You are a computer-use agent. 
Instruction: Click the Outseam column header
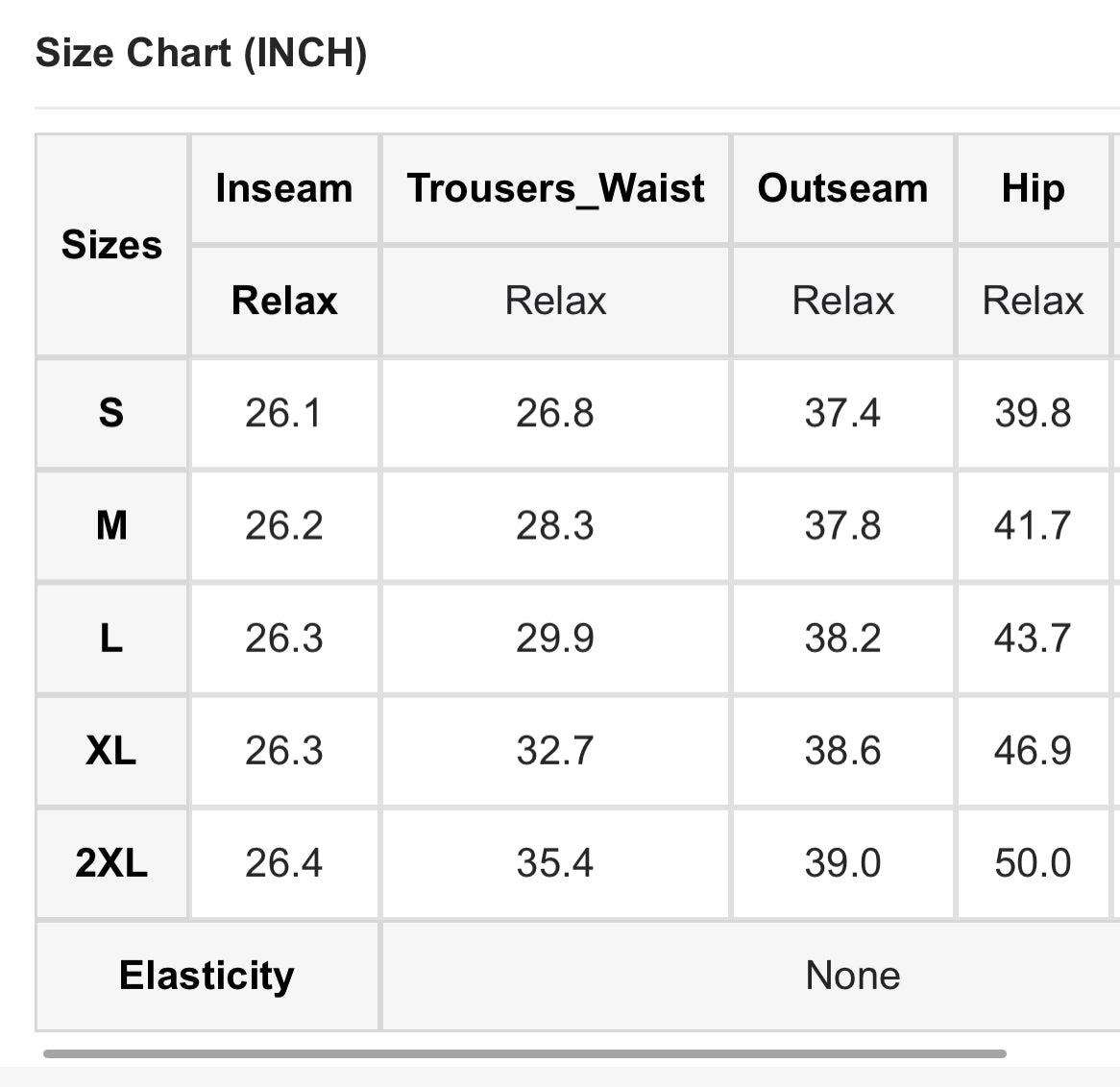click(842, 188)
